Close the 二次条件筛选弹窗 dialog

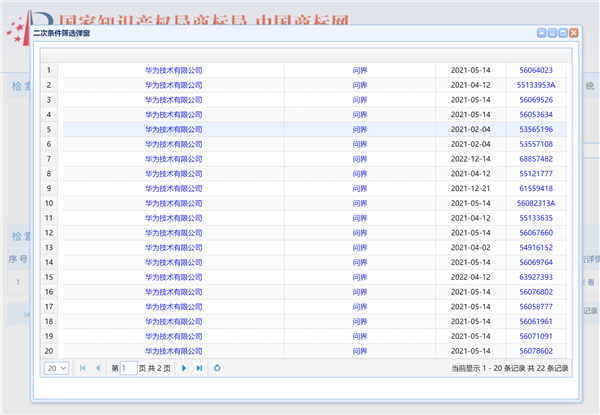(571, 32)
